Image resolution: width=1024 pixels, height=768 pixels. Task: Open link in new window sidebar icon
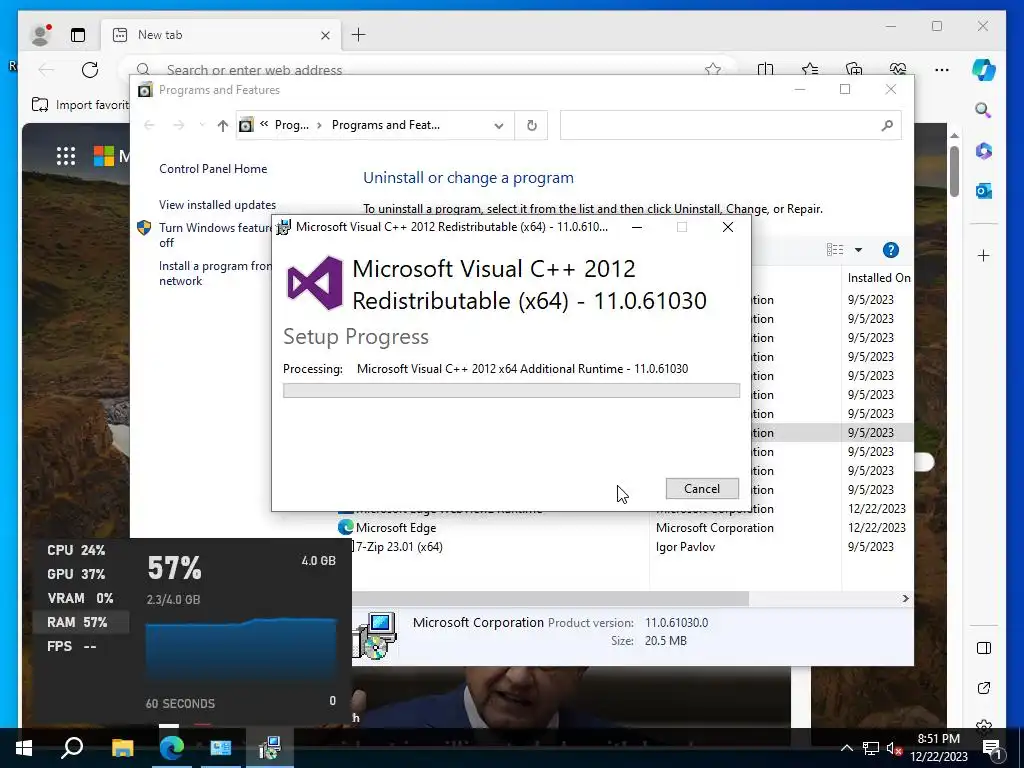tap(984, 688)
